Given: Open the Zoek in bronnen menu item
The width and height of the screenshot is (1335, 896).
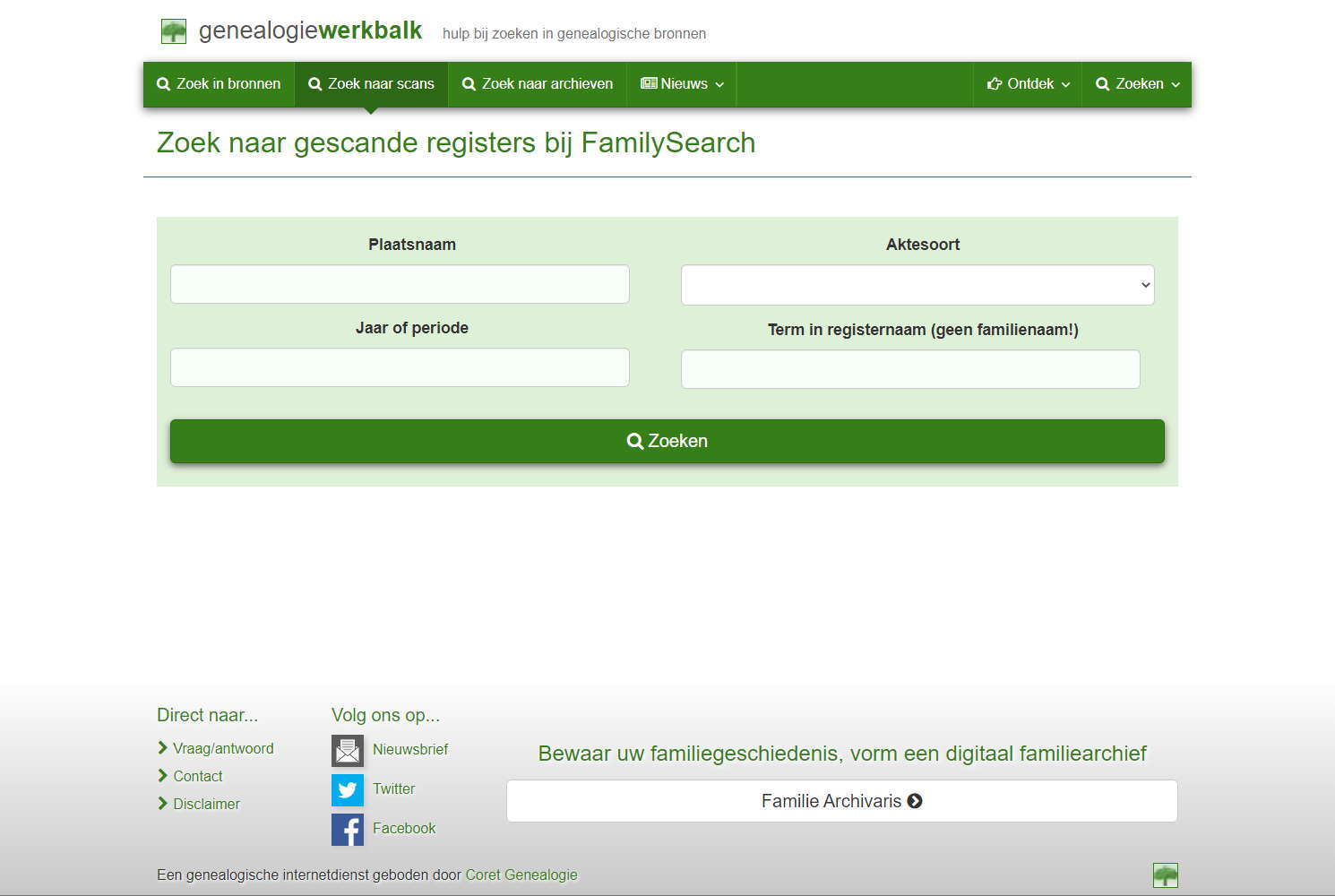Looking at the screenshot, I should [219, 84].
